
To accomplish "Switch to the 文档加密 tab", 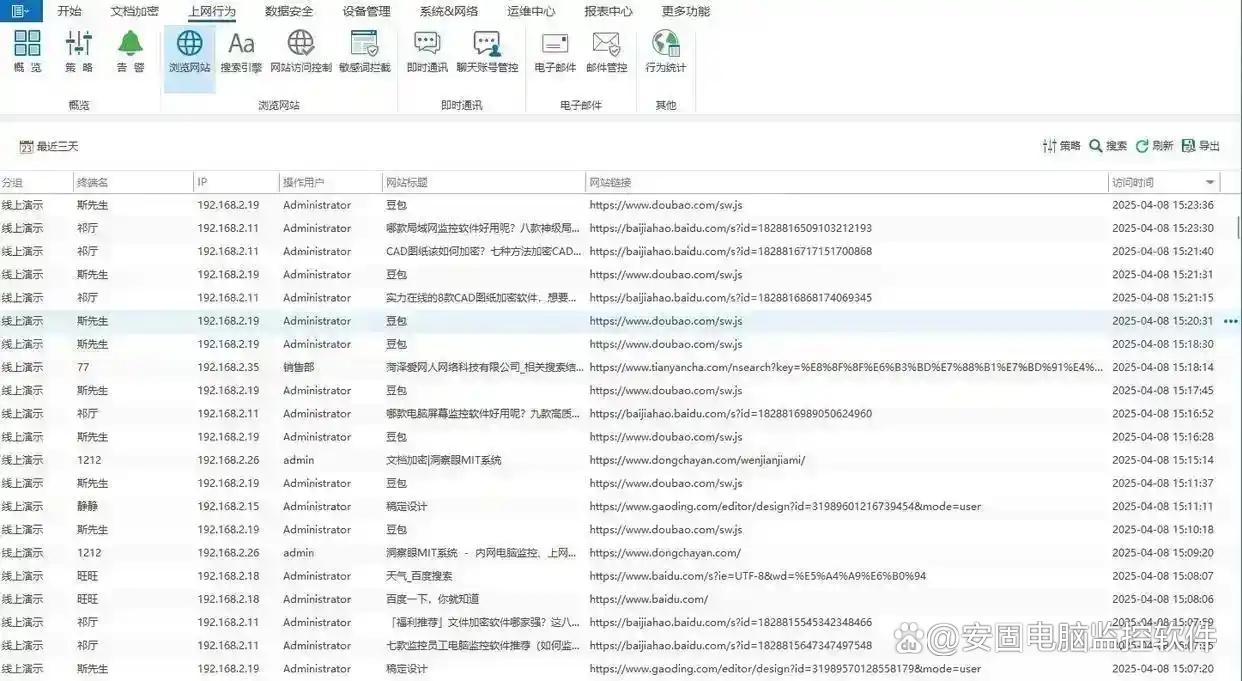I will tap(135, 12).
